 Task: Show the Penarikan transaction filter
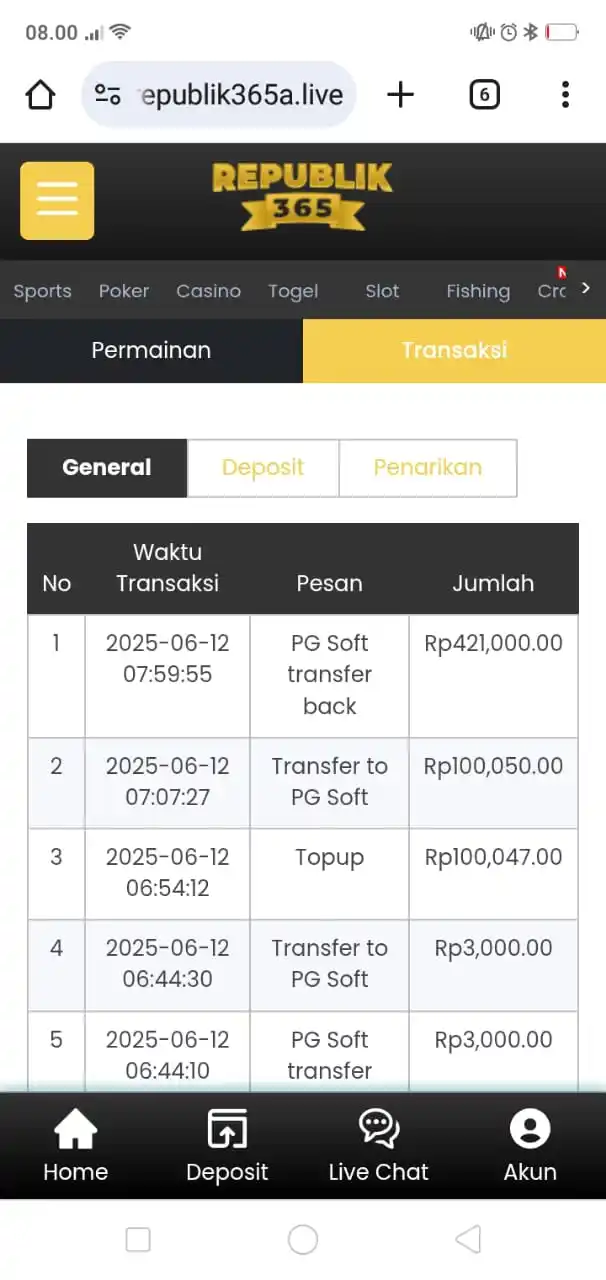pos(427,468)
